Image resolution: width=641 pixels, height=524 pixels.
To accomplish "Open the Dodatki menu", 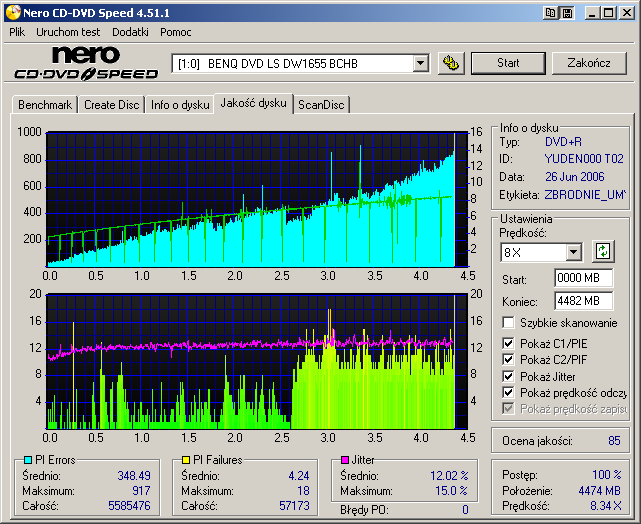I will pyautogui.click(x=130, y=32).
